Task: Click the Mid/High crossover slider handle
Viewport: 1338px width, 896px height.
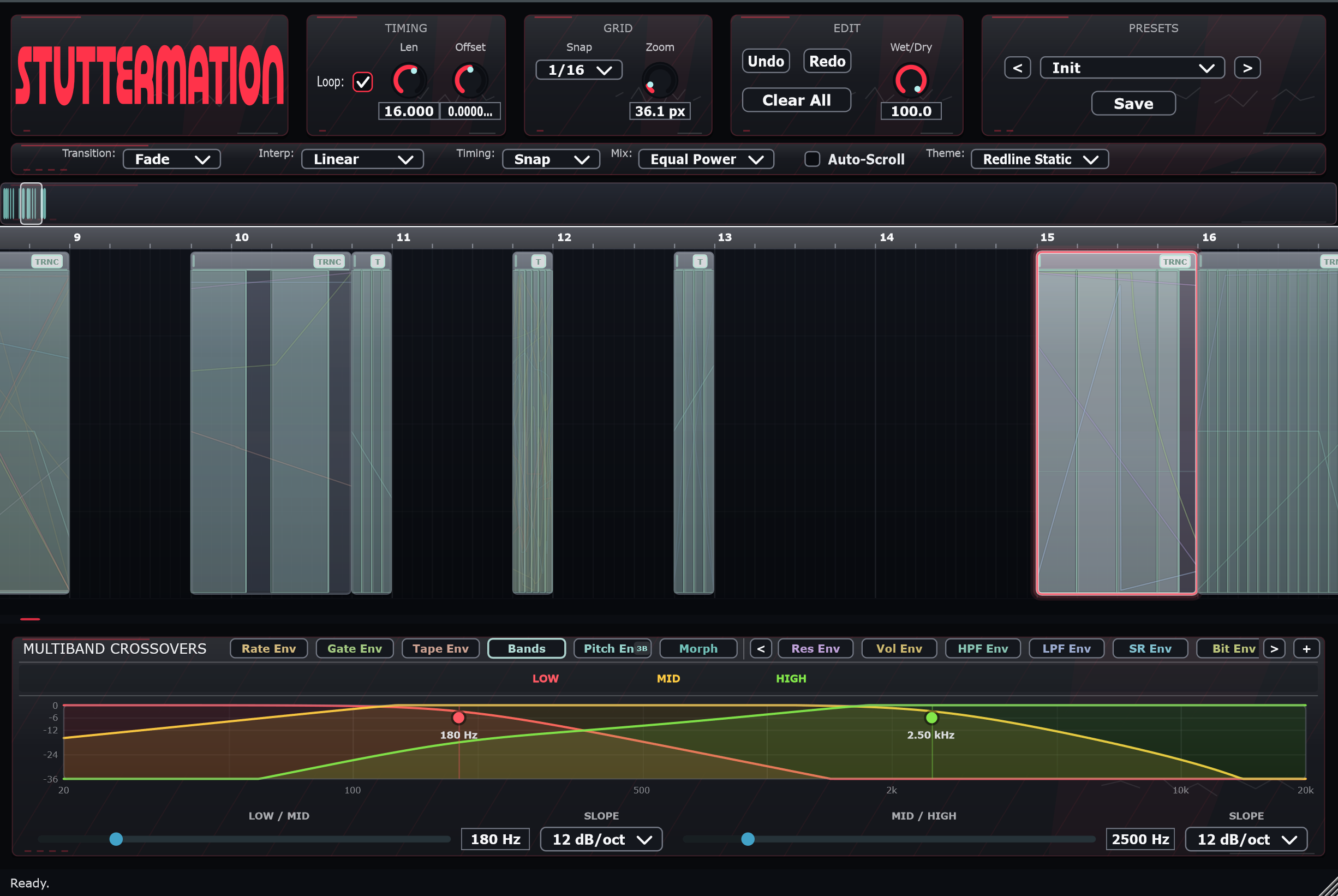Action: [x=748, y=839]
